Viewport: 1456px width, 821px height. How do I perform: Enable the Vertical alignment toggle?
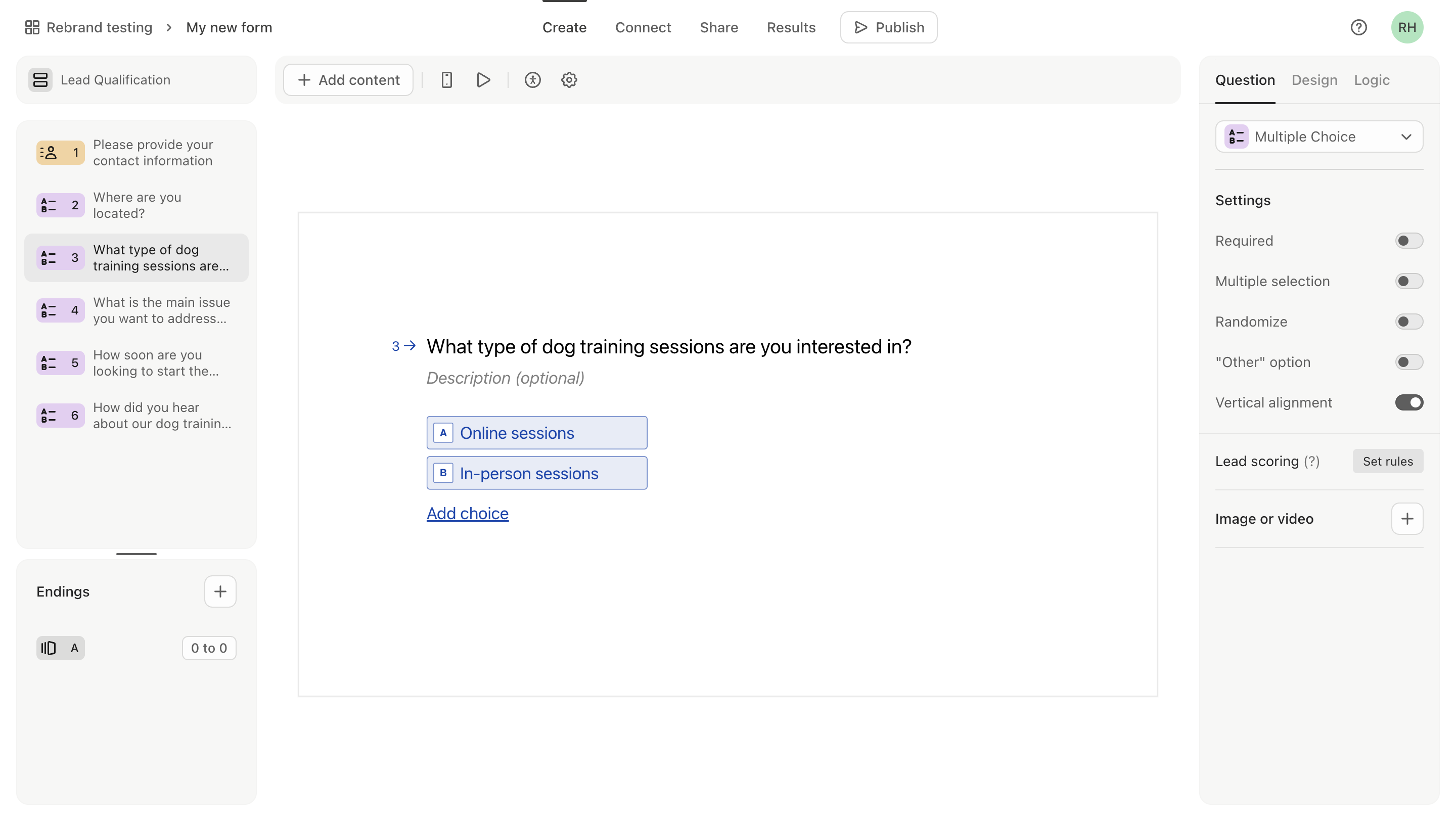1409,402
